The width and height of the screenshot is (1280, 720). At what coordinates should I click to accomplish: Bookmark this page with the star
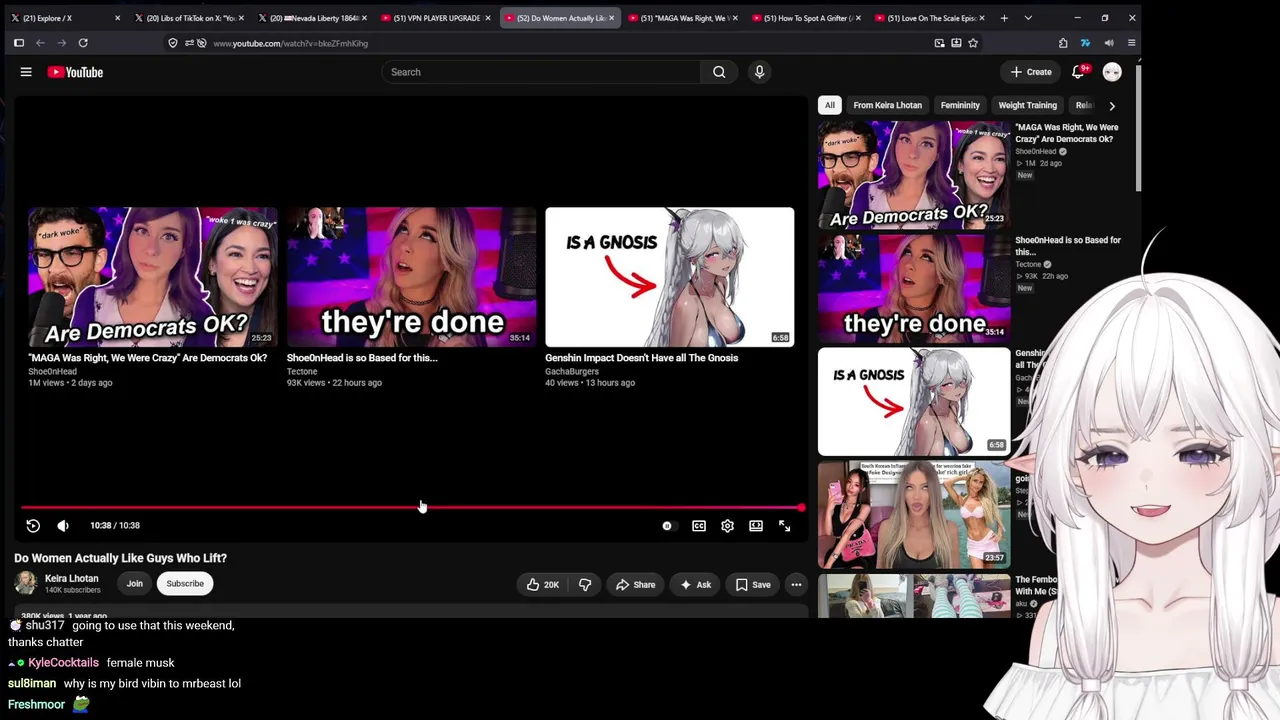973,43
